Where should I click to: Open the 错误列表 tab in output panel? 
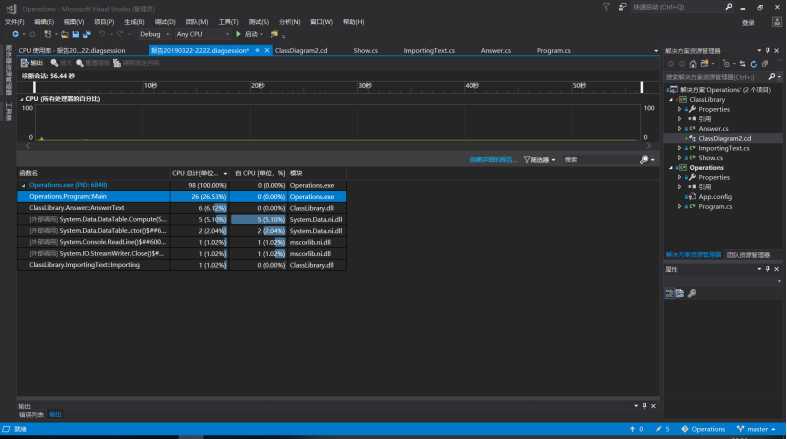[32, 414]
